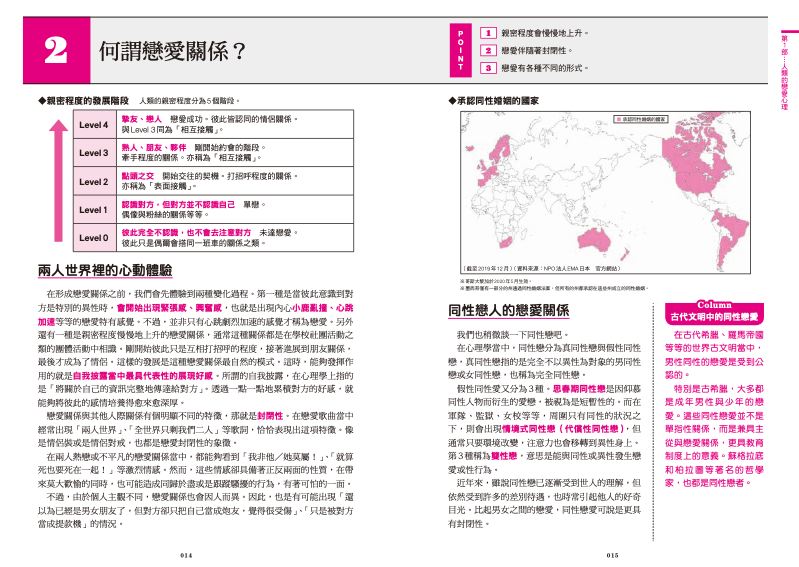Click the word 單戀 in Level 1 row

[252, 204]
